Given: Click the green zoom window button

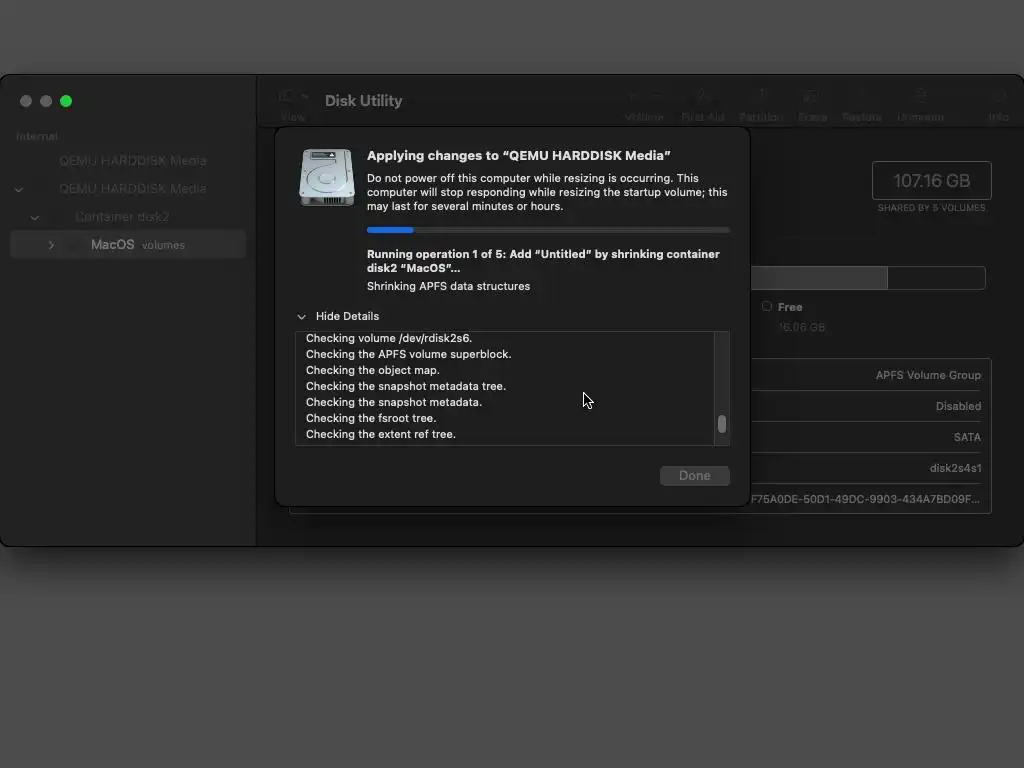Looking at the screenshot, I should pyautogui.click(x=66, y=101).
